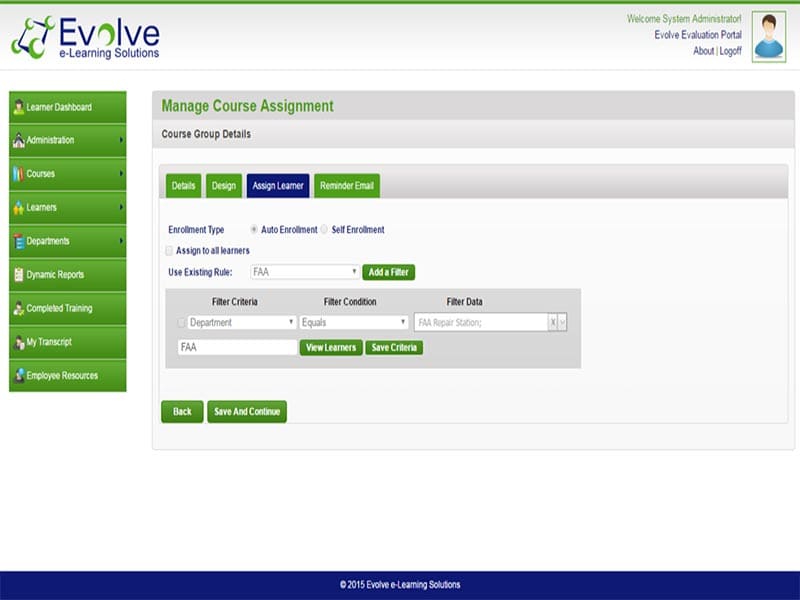Check the Assign to all learners checkbox

coord(171,250)
